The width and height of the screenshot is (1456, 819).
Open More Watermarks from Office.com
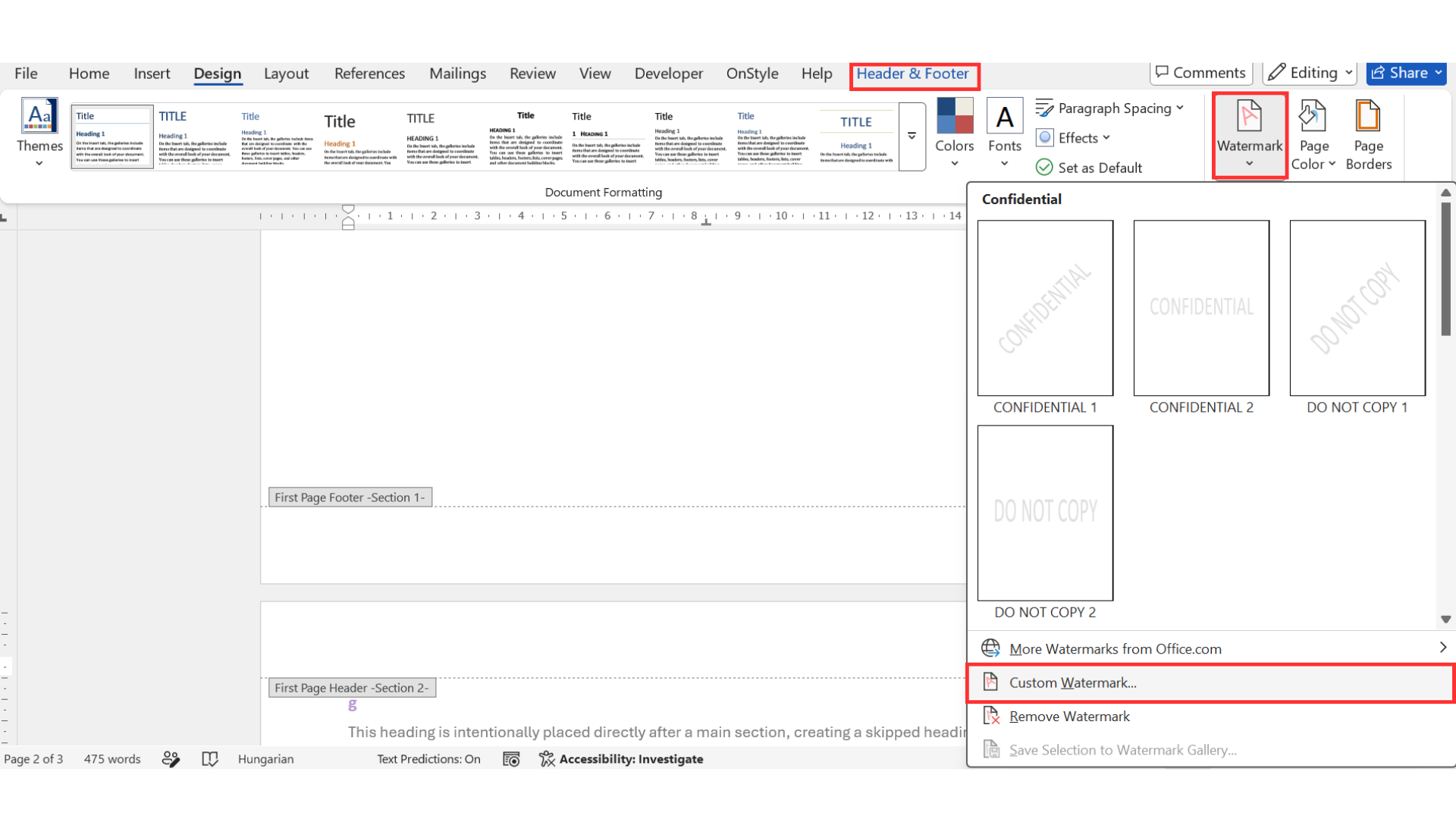click(x=1211, y=648)
